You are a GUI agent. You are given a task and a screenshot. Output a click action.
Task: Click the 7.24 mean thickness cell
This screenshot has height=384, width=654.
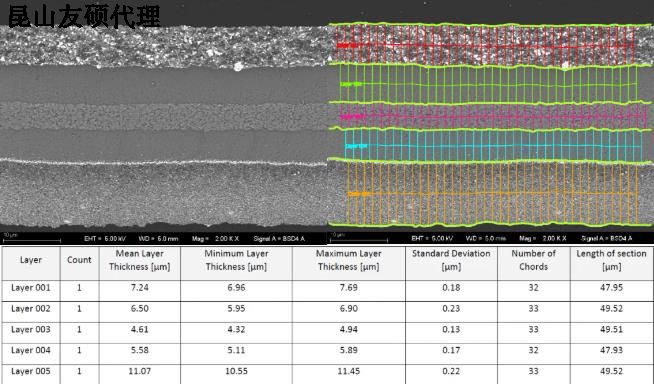140,288
